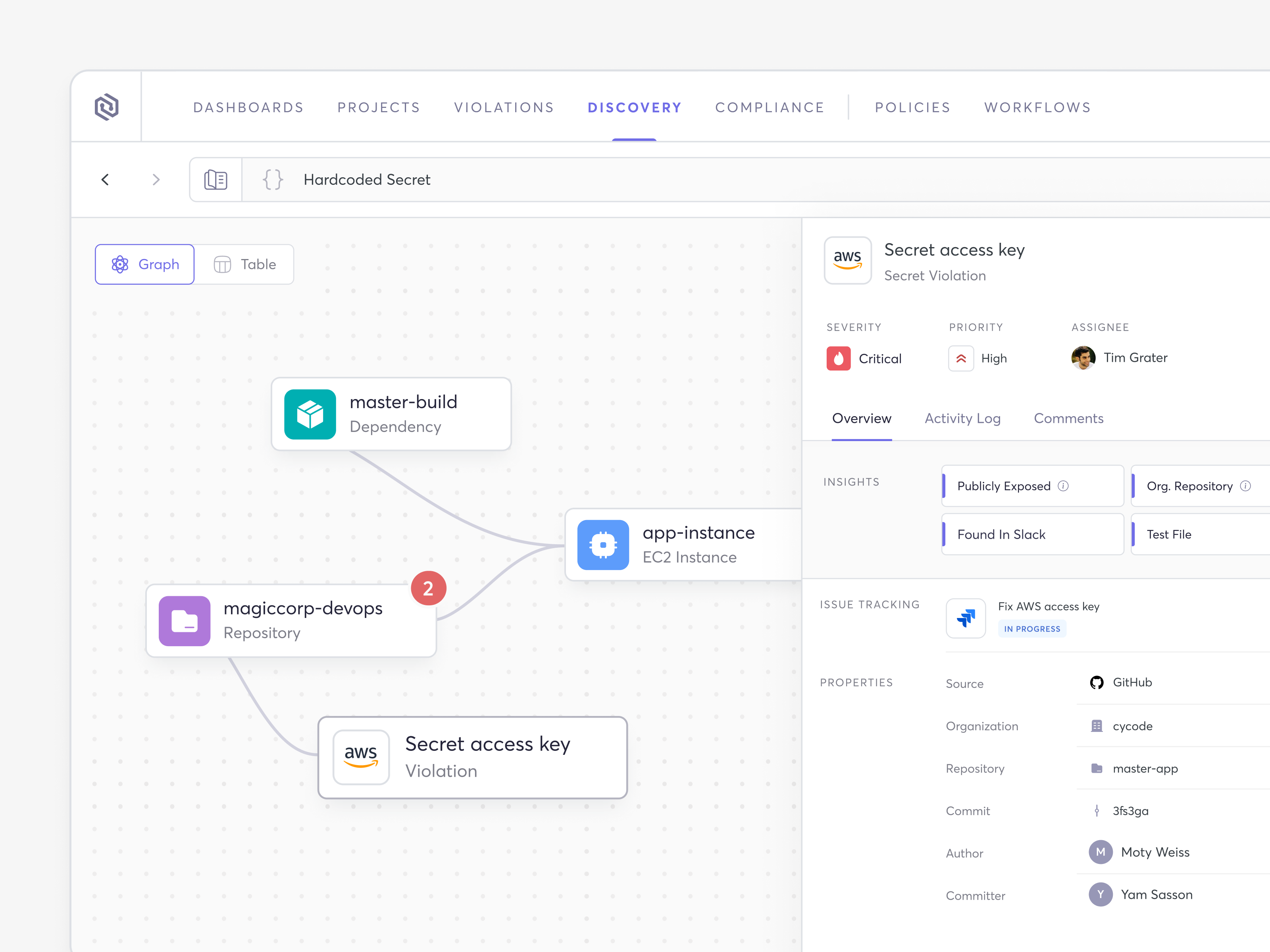Open the Compliance section in the top menu
The width and height of the screenshot is (1270, 952).
coord(770,107)
